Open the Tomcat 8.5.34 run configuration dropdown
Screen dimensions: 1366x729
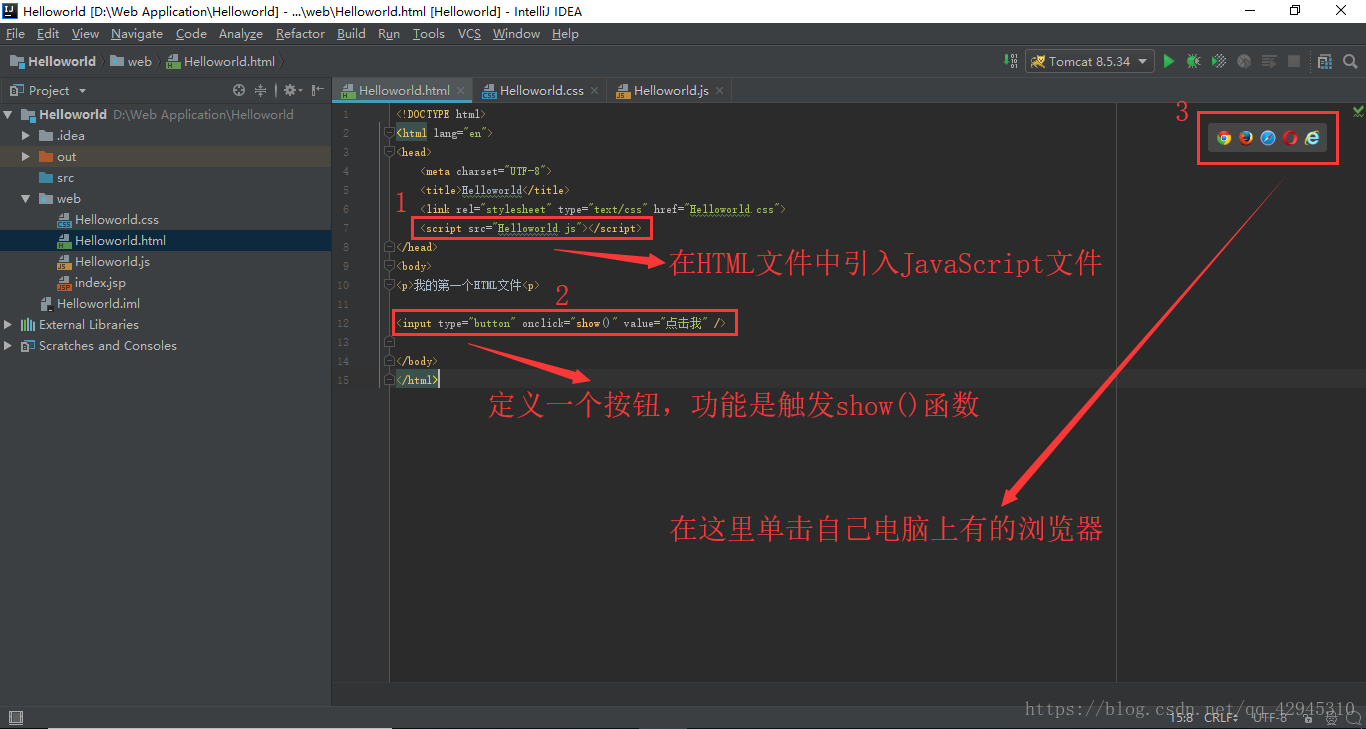(x=1090, y=61)
